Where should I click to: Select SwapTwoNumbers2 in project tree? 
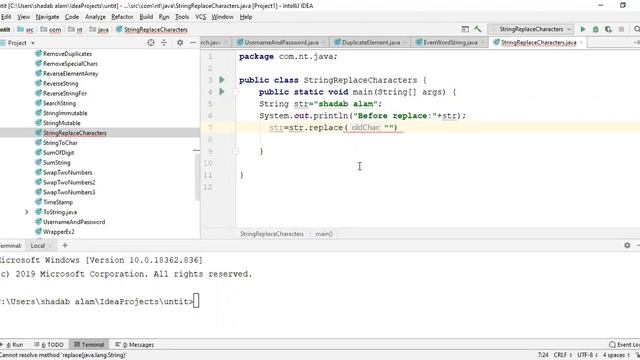coord(69,182)
